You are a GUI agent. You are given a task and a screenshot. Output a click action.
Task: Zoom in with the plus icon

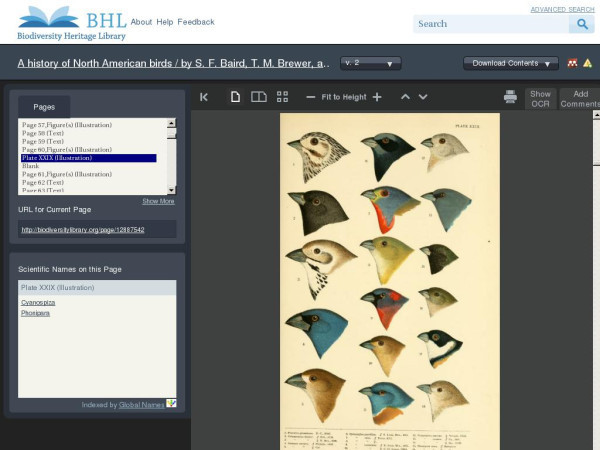(x=377, y=97)
